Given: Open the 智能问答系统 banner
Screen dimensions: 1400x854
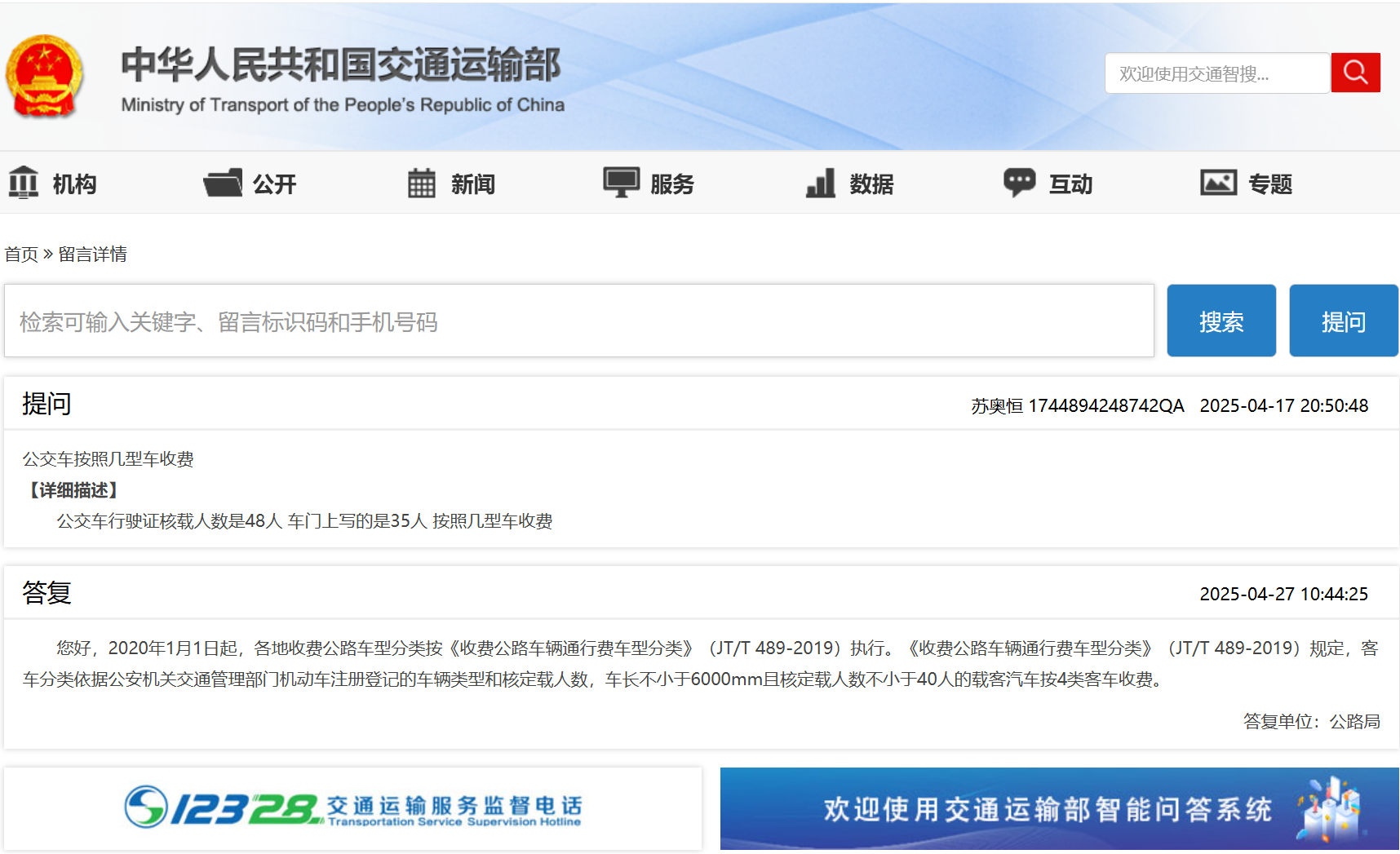Looking at the screenshot, I should coord(1059,808).
